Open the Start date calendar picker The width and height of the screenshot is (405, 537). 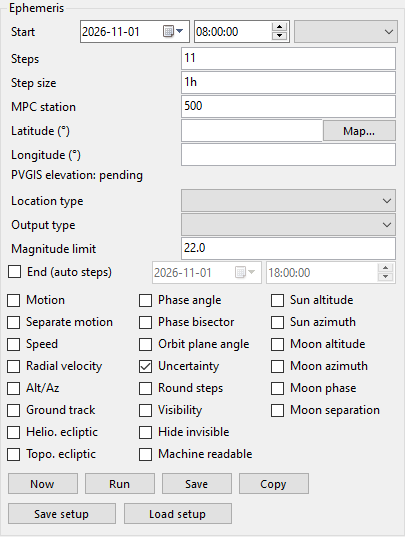tap(173, 32)
